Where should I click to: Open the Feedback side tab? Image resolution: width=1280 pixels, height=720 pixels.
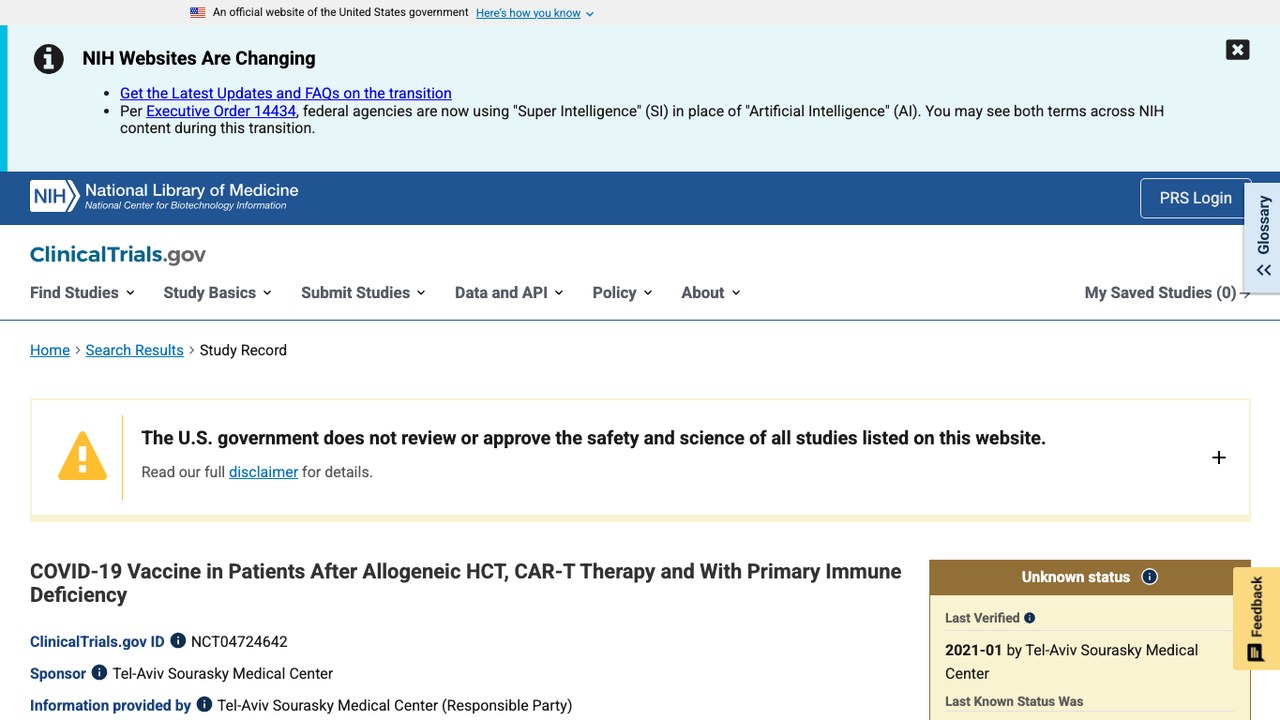1256,618
